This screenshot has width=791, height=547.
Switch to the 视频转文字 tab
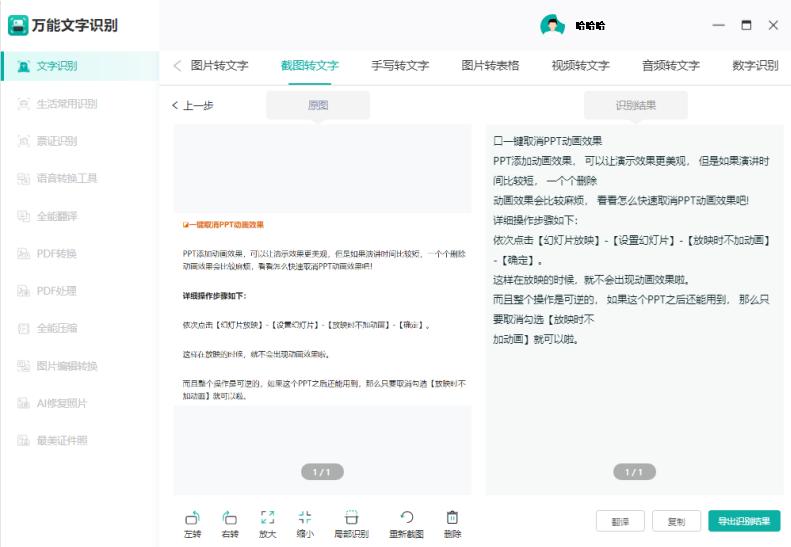click(x=581, y=66)
